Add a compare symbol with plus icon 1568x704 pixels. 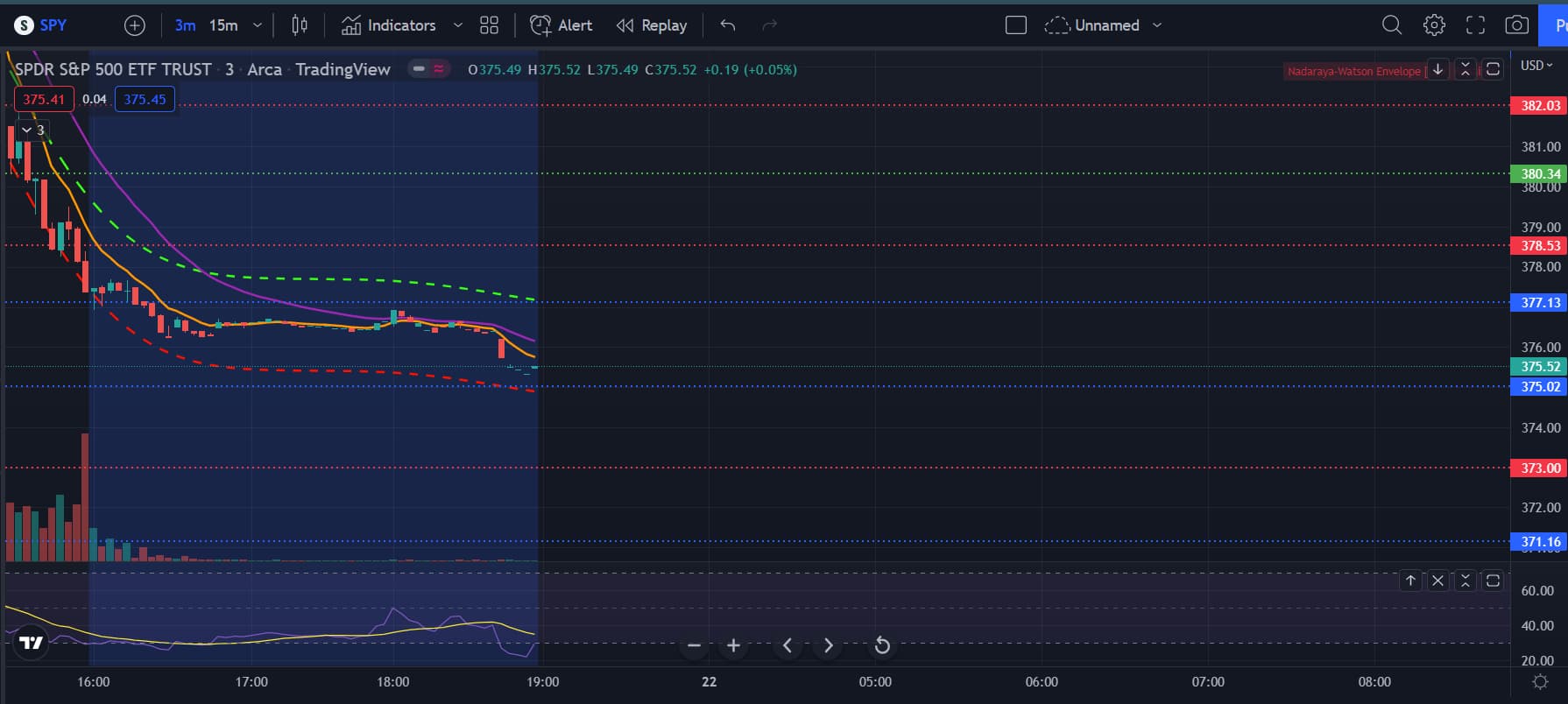tap(135, 25)
